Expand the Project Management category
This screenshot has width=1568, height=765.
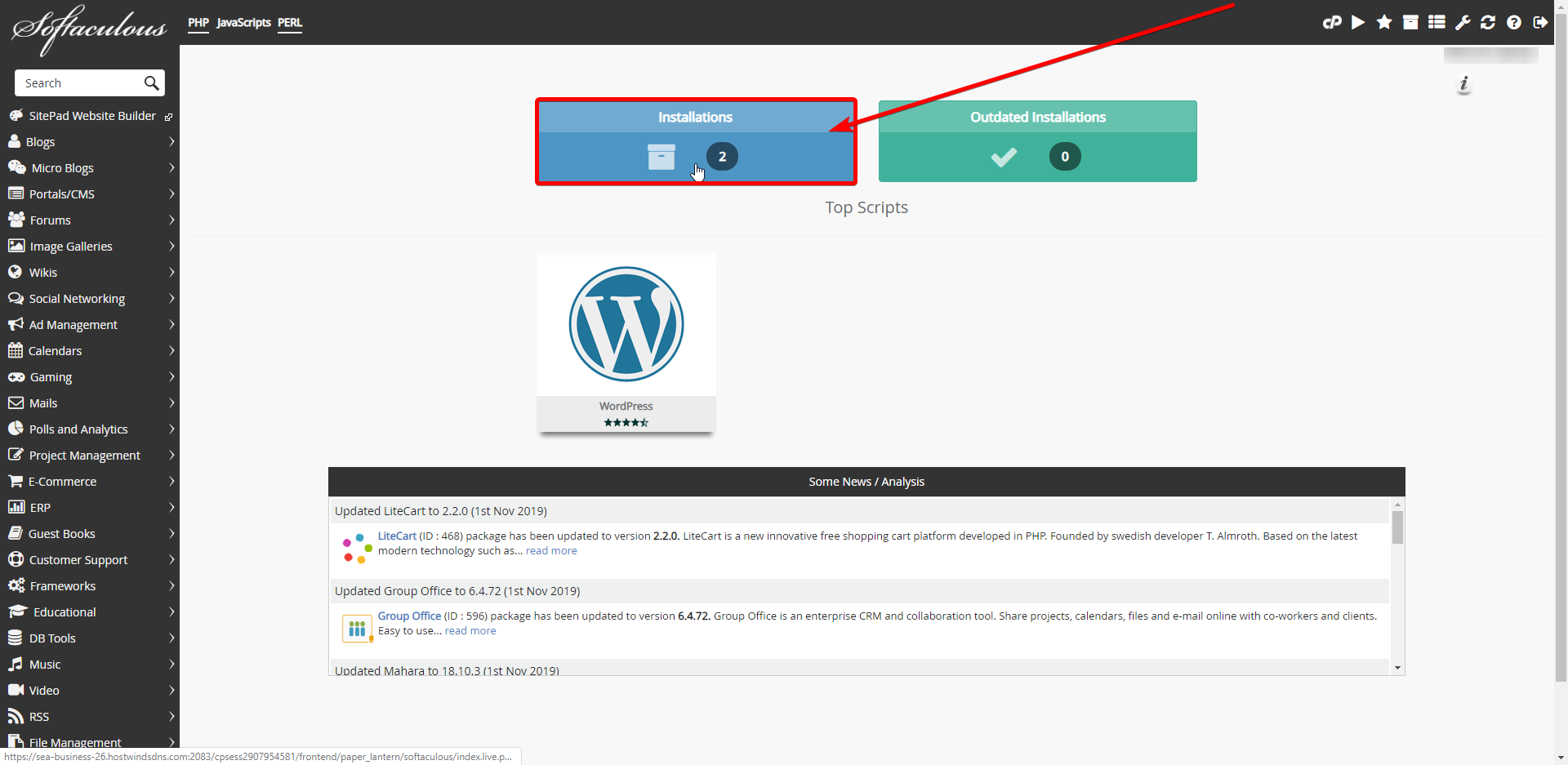click(x=171, y=455)
